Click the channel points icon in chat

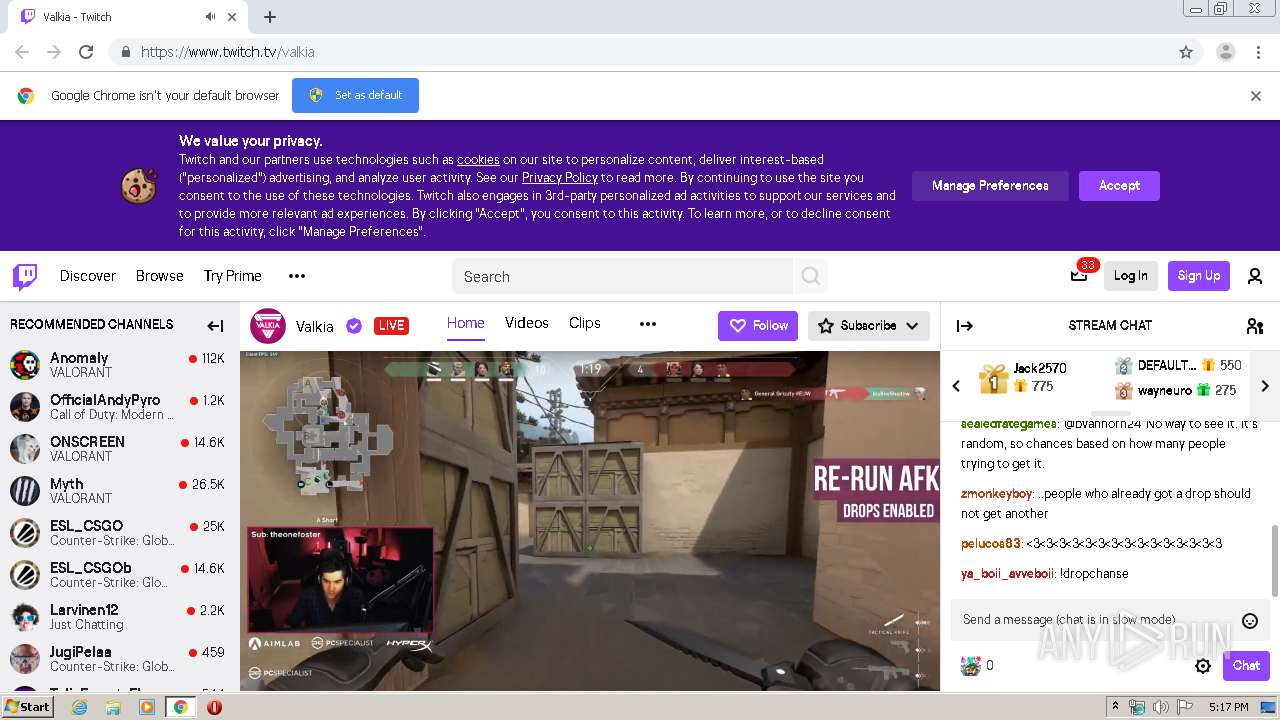click(971, 666)
